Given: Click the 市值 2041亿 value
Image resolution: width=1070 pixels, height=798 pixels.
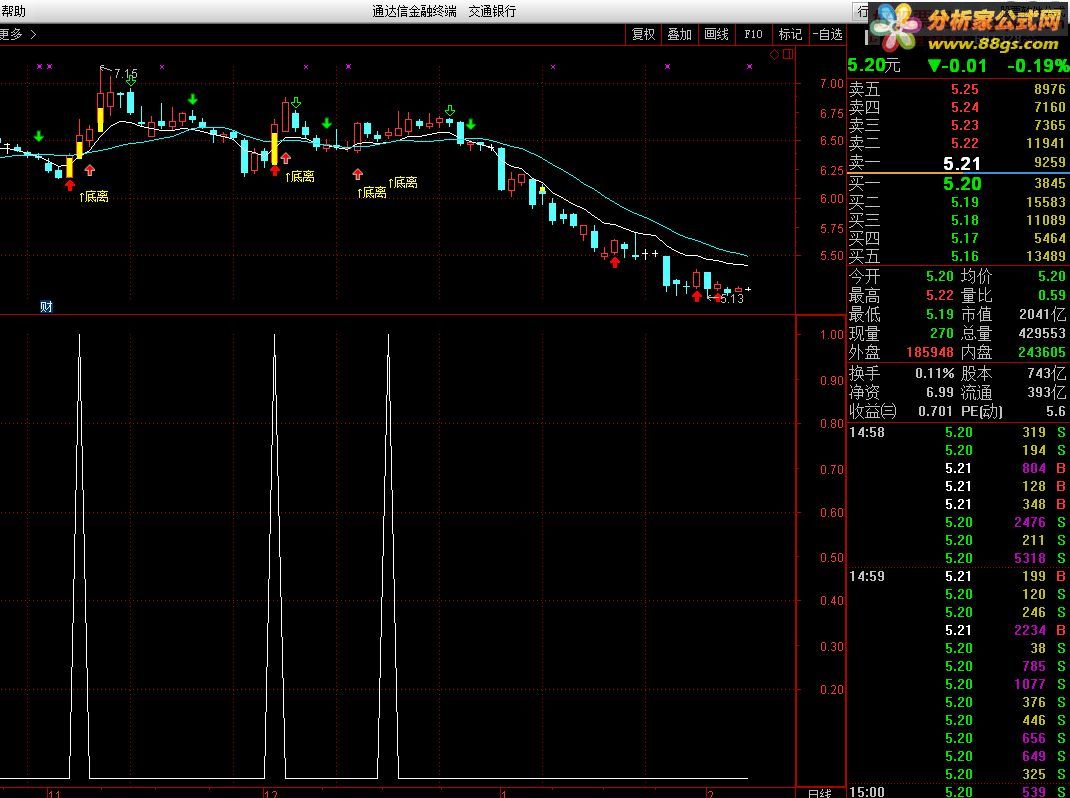Looking at the screenshot, I should (1041, 315).
